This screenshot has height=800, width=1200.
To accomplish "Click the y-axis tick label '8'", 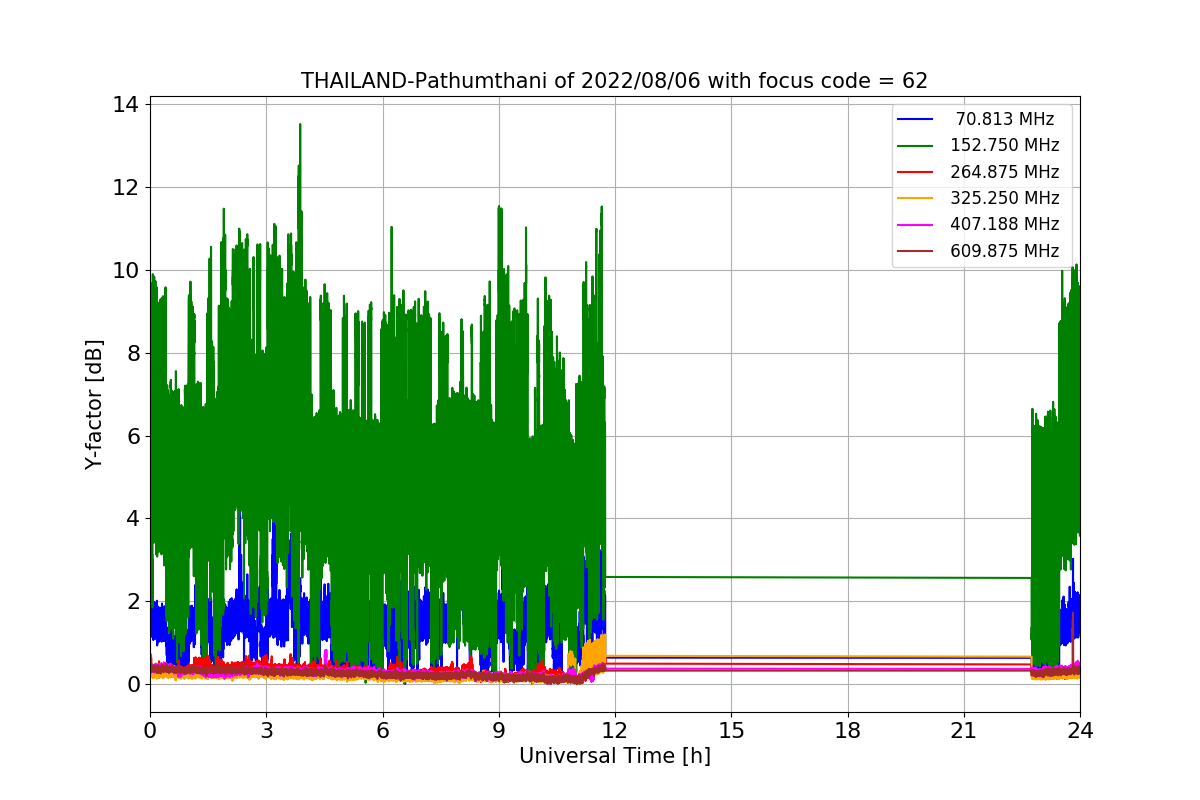I will tap(134, 353).
